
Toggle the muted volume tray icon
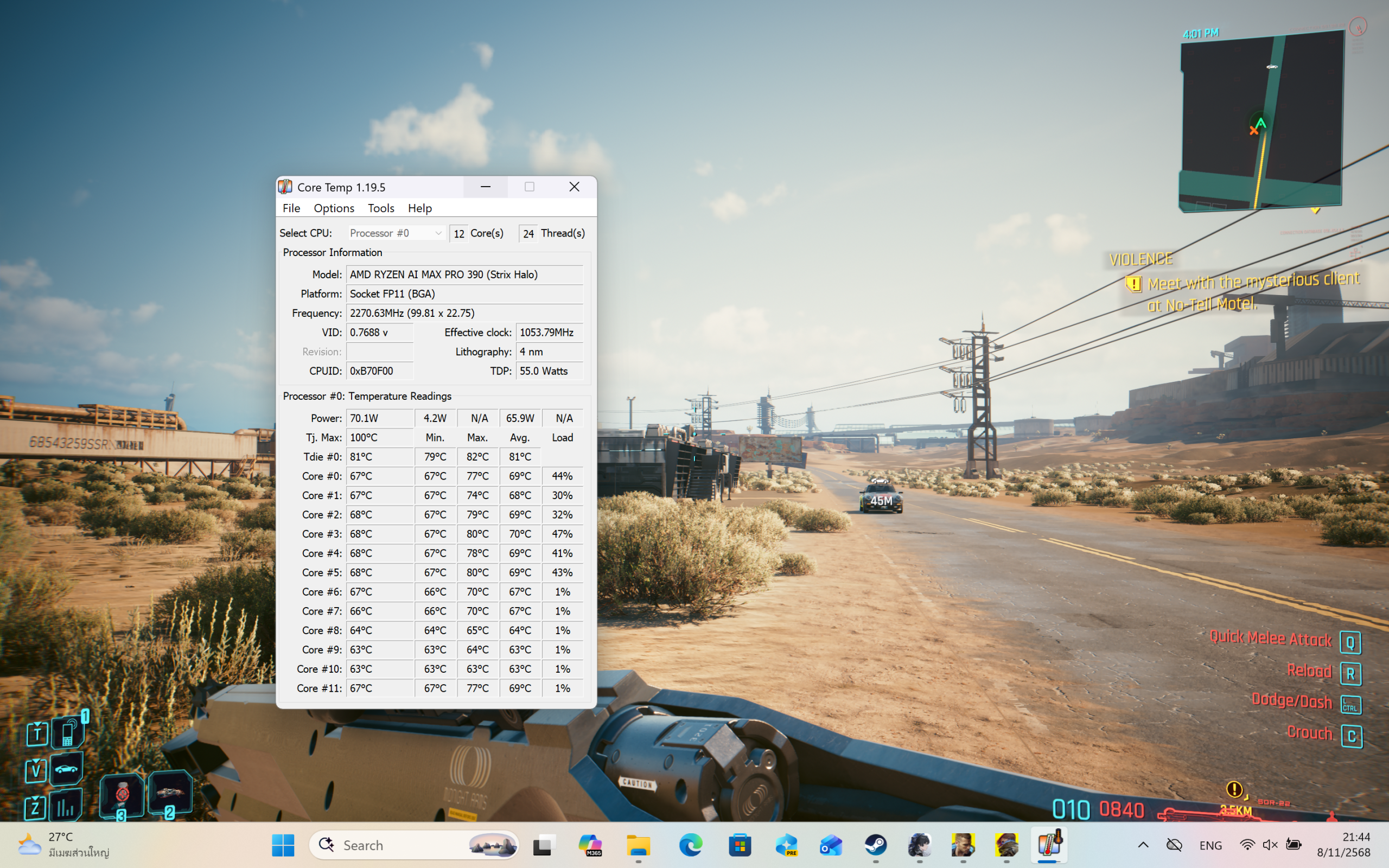click(1270, 845)
